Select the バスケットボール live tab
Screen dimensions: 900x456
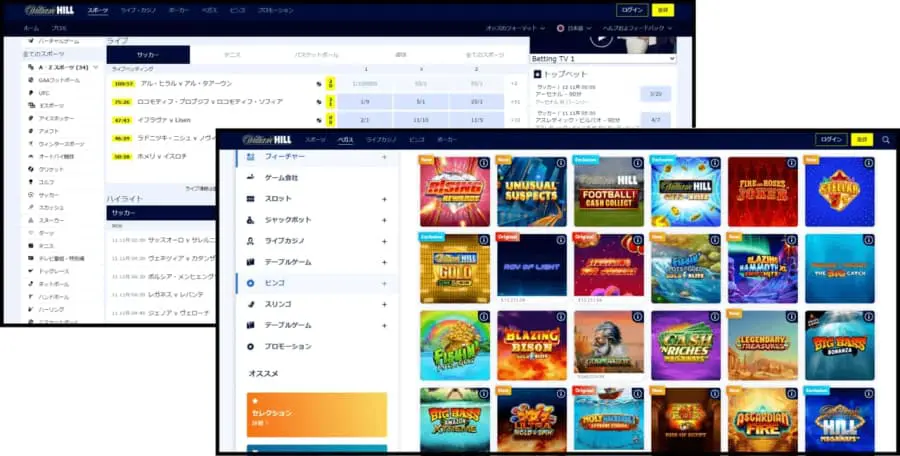click(x=316, y=55)
